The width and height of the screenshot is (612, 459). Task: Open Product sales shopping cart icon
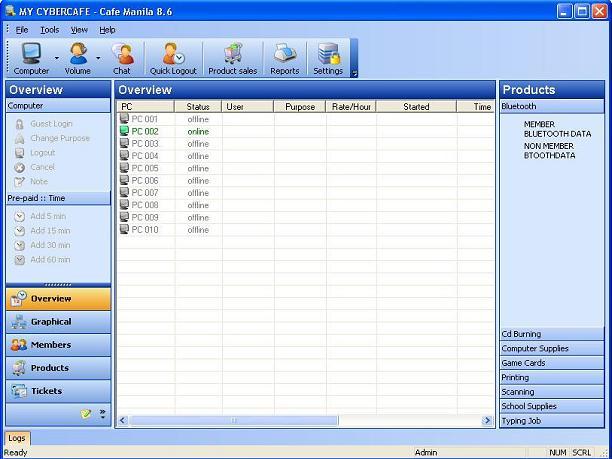(233, 54)
